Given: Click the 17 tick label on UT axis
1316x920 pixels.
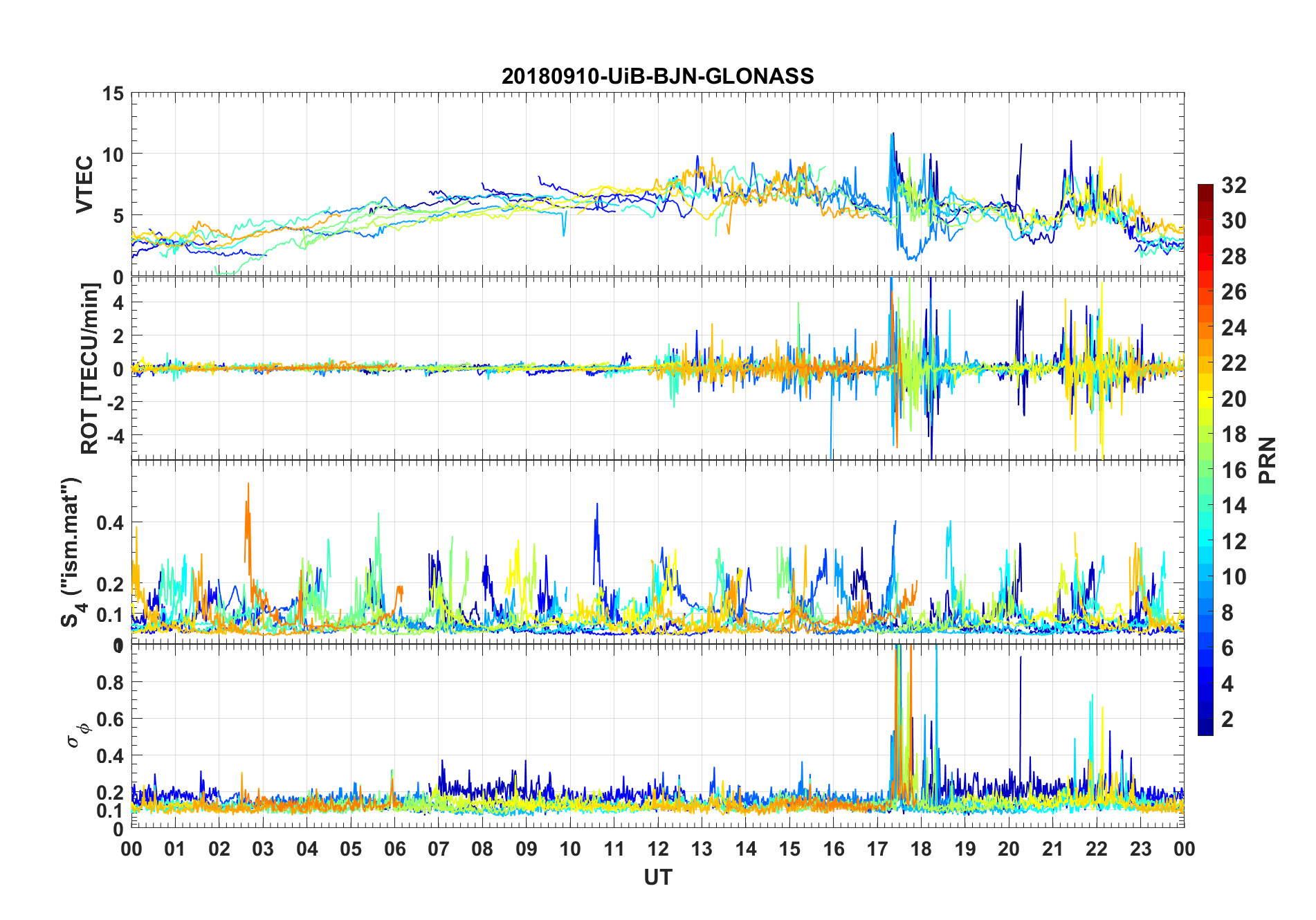Looking at the screenshot, I should click(x=877, y=849).
